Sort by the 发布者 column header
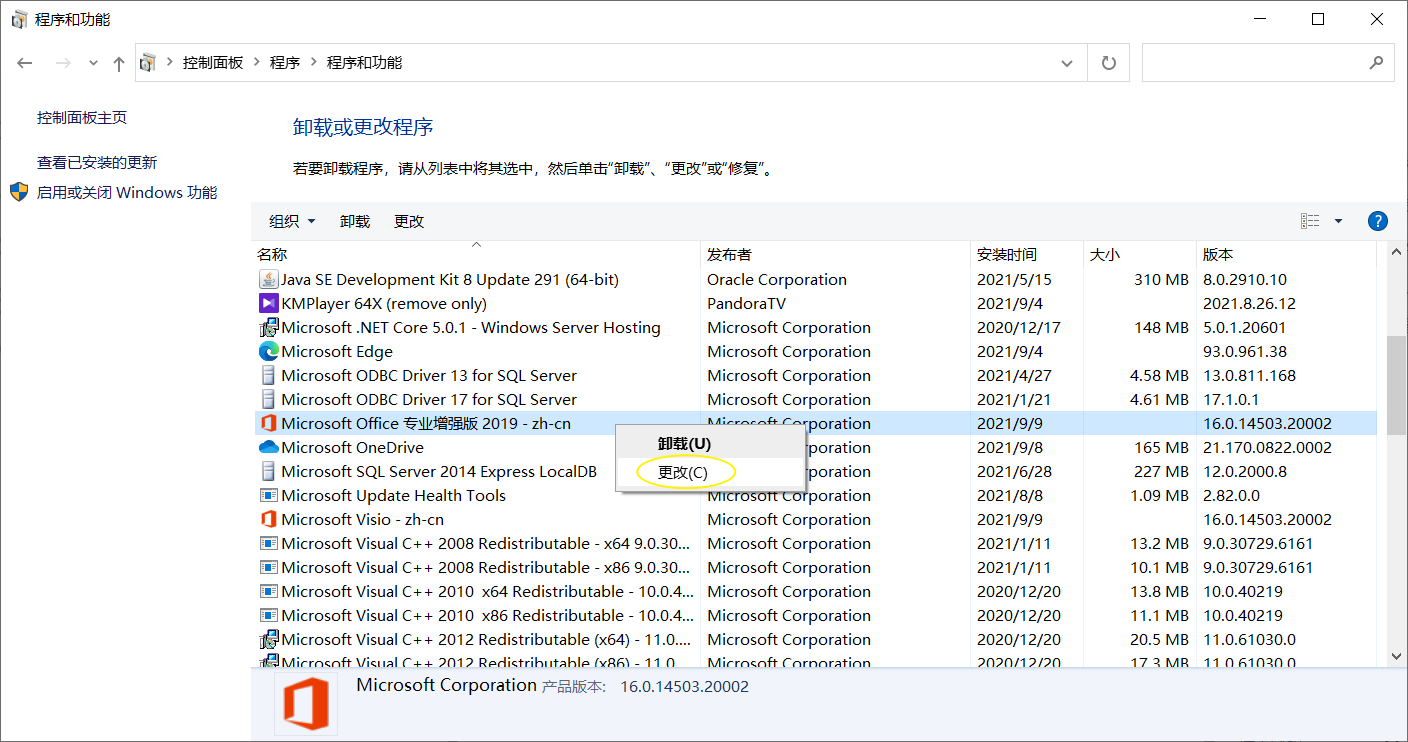 (x=835, y=255)
